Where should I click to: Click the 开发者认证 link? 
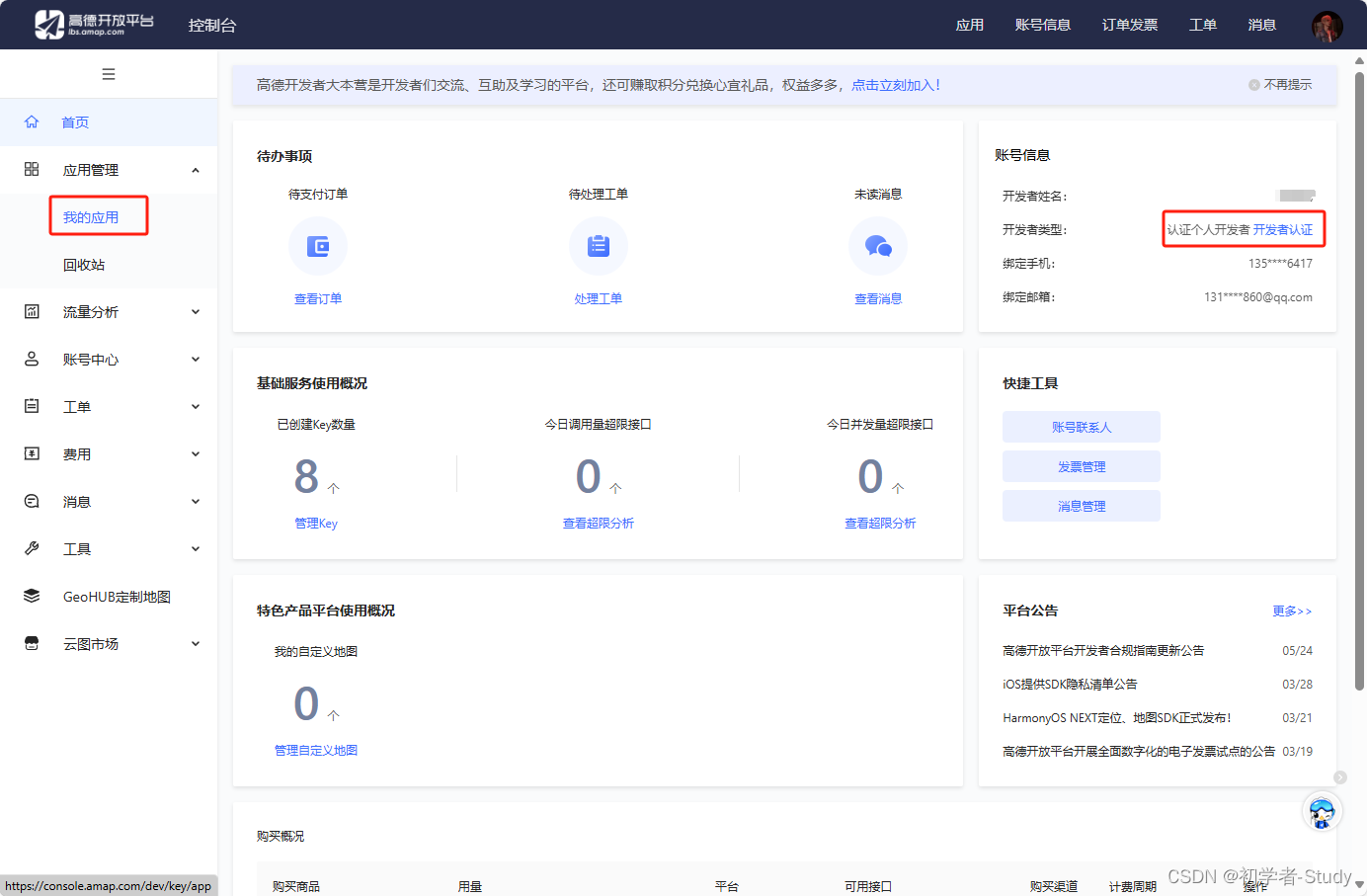[1283, 229]
